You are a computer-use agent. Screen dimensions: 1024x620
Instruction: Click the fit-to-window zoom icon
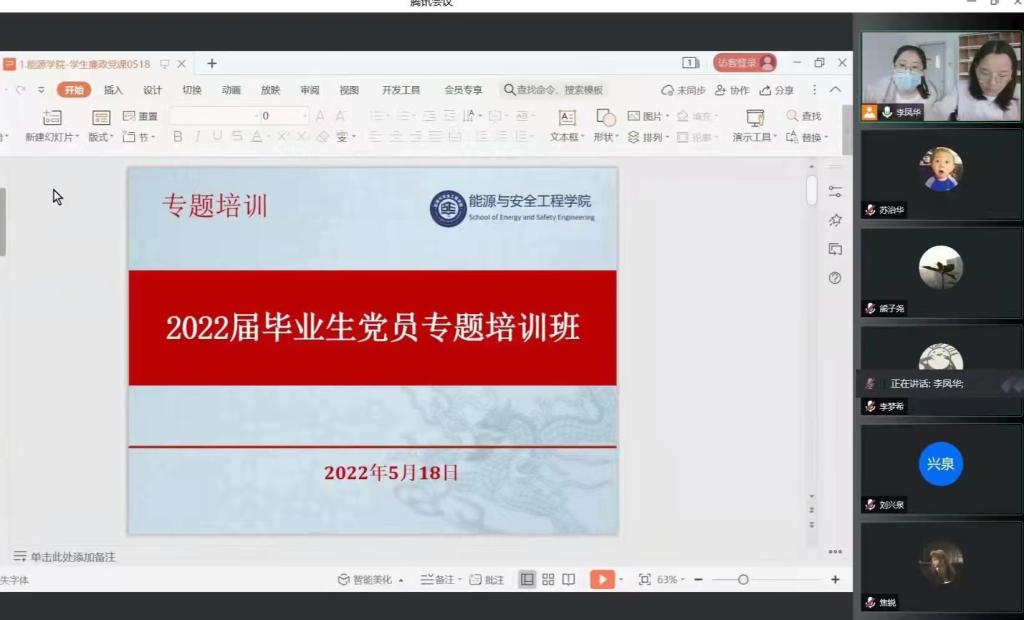pos(645,579)
